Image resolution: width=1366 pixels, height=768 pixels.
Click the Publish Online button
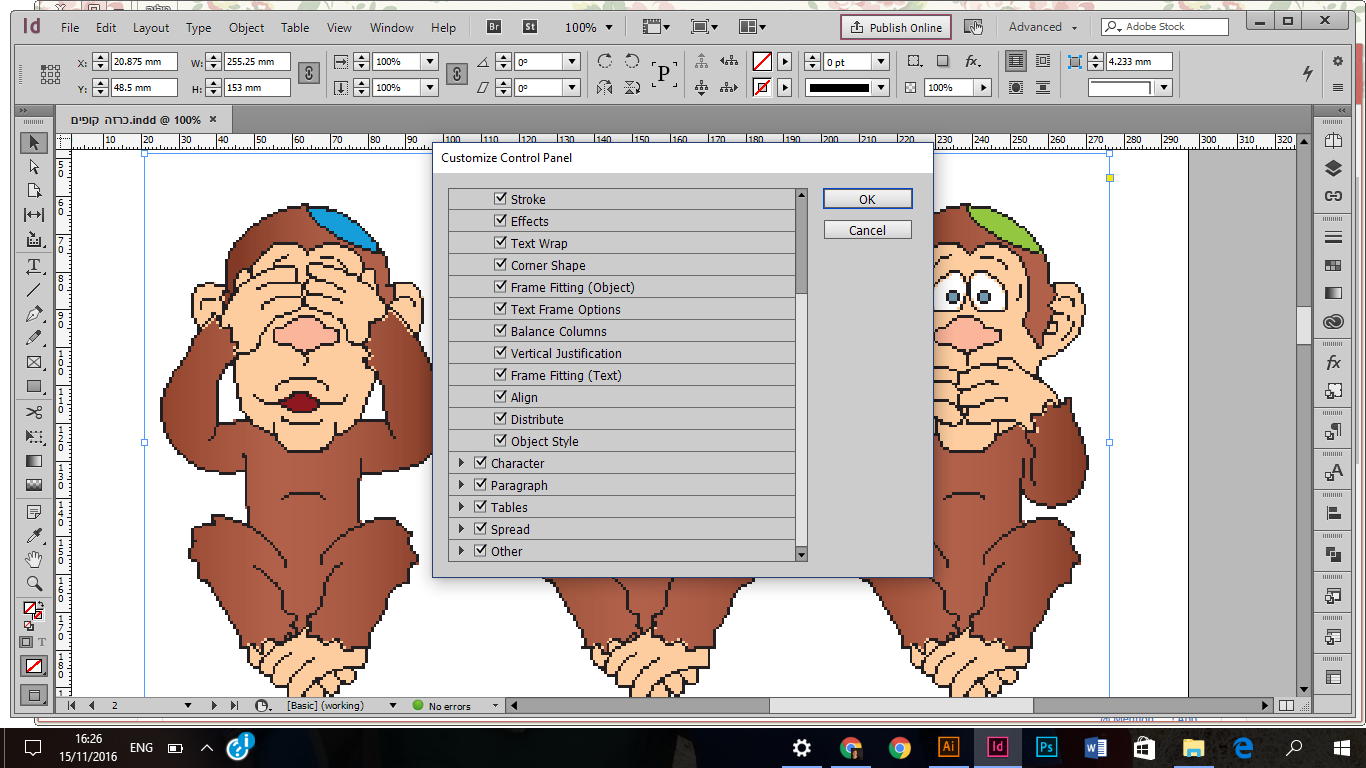click(894, 27)
